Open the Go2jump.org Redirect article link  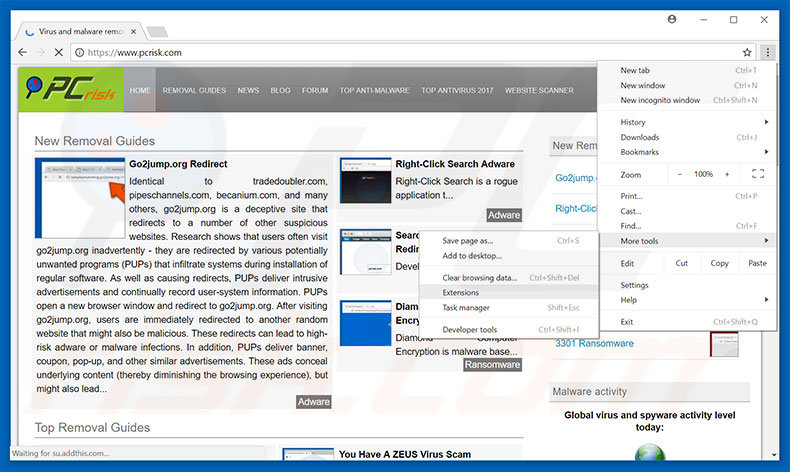(178, 164)
